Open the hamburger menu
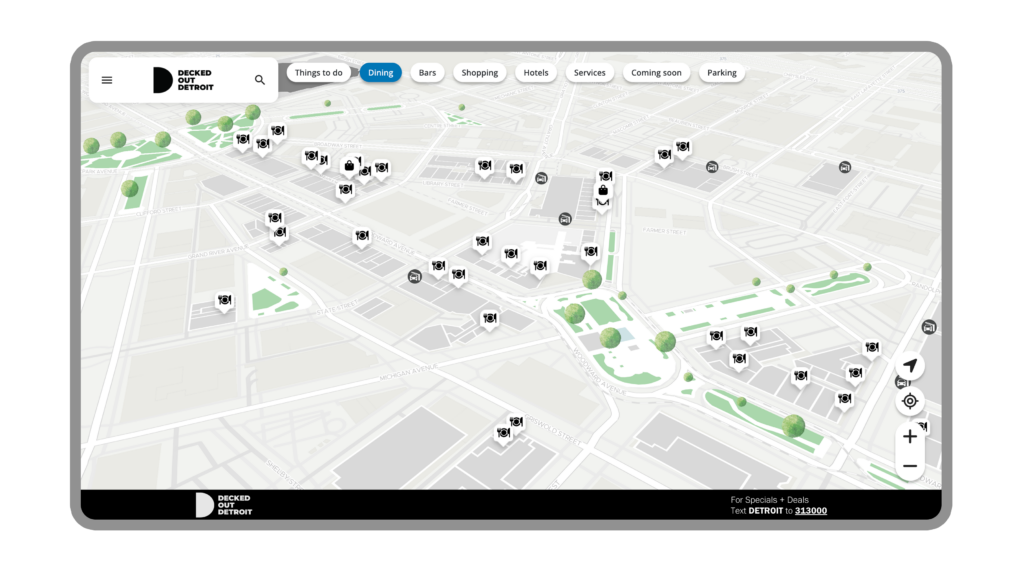Viewport: 1024px width, 573px height. (x=107, y=80)
